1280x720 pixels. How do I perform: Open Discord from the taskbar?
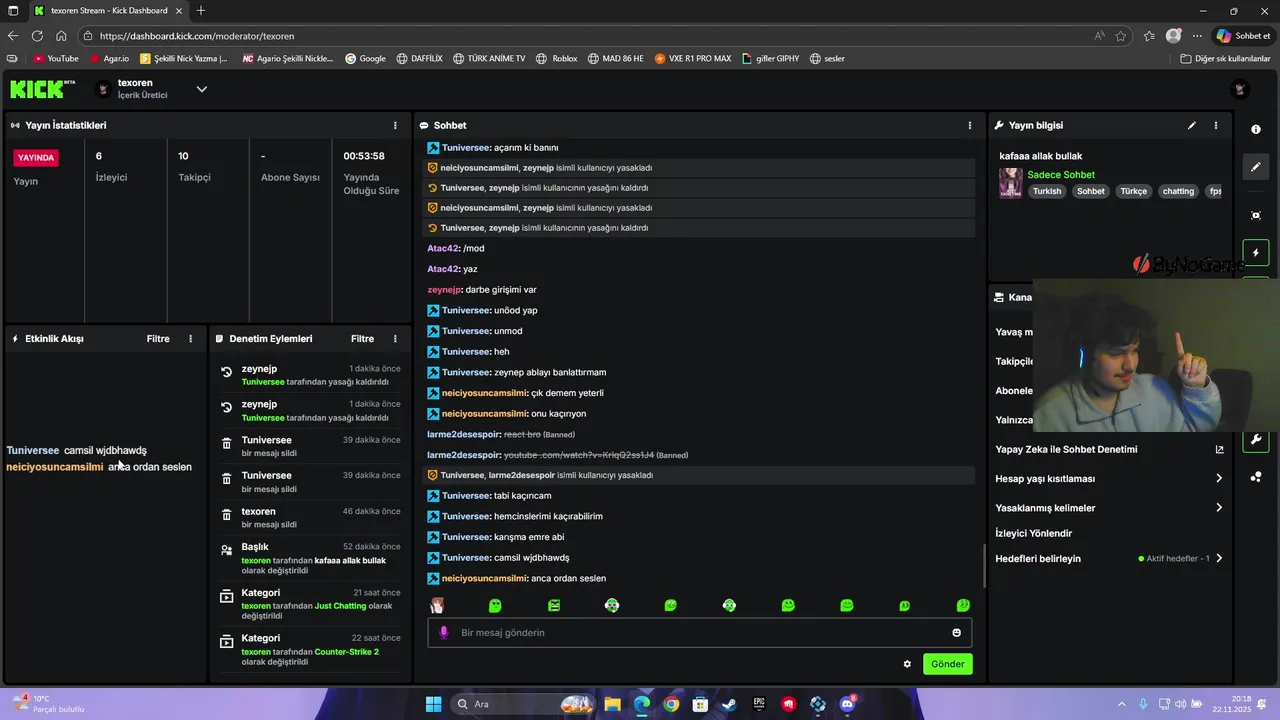tap(848, 704)
